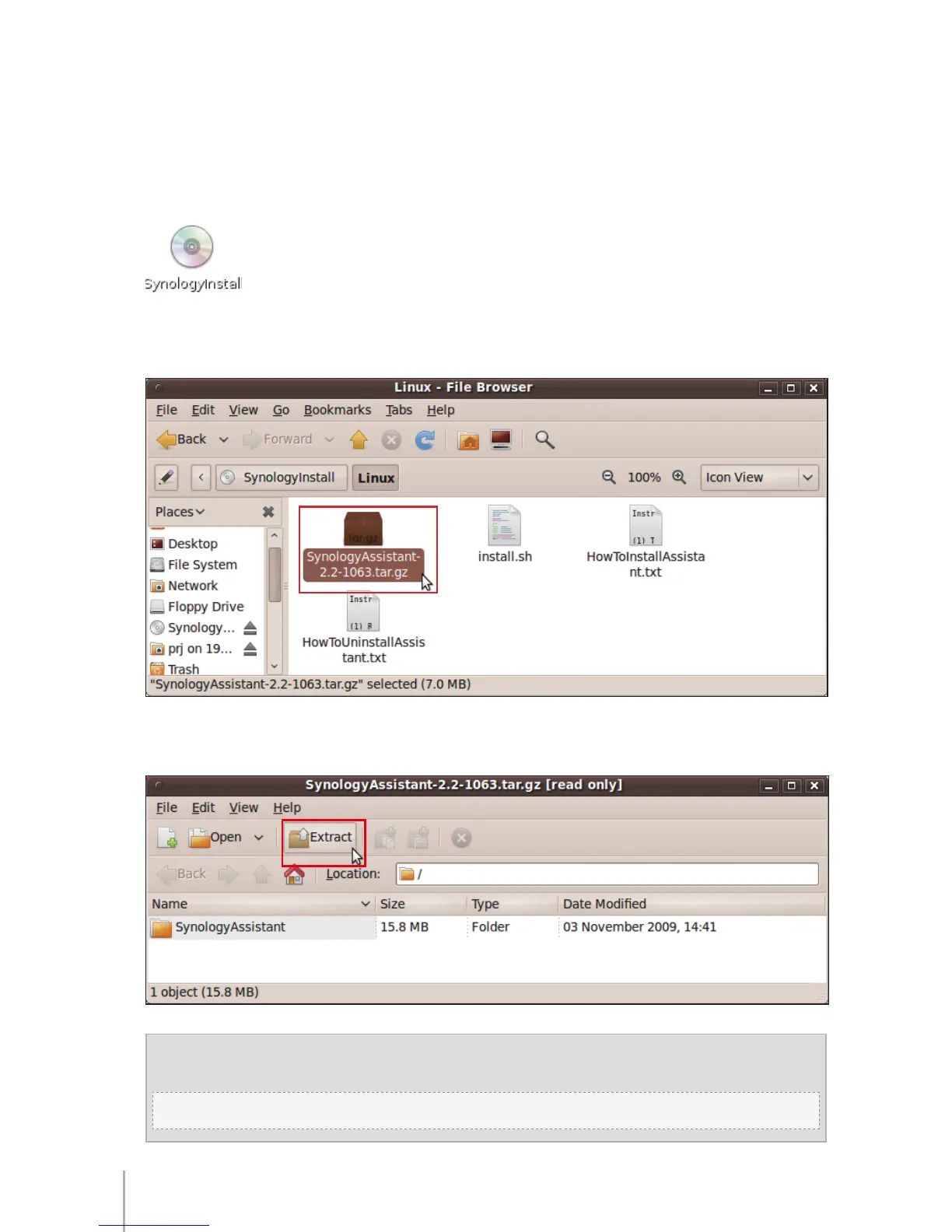952x1232 pixels.
Task: Sort by Date Modified column header
Action: 691,904
